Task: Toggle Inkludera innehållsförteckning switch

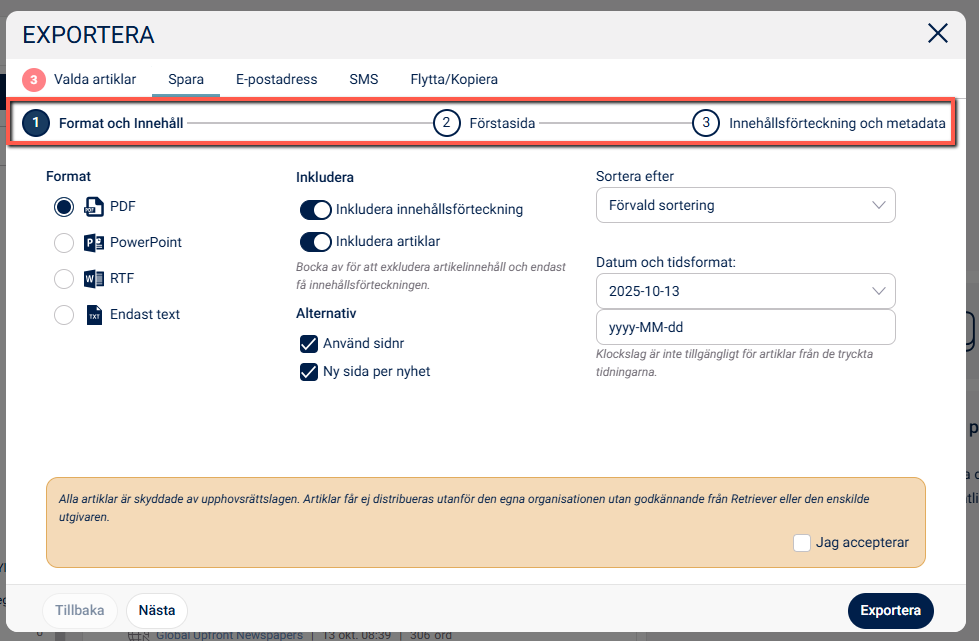Action: [x=315, y=210]
